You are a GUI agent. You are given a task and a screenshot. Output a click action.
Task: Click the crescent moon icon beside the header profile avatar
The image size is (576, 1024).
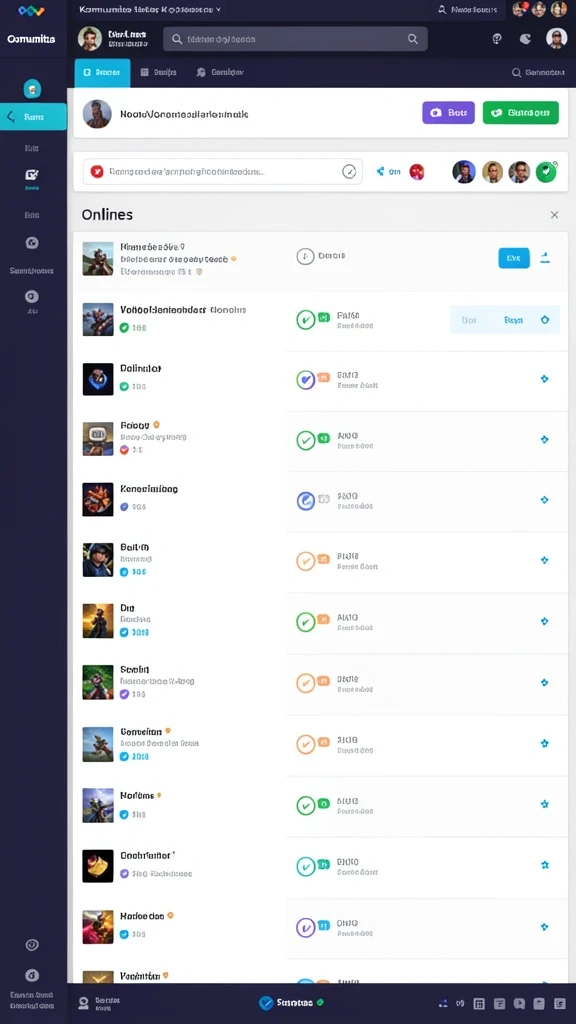pos(525,39)
